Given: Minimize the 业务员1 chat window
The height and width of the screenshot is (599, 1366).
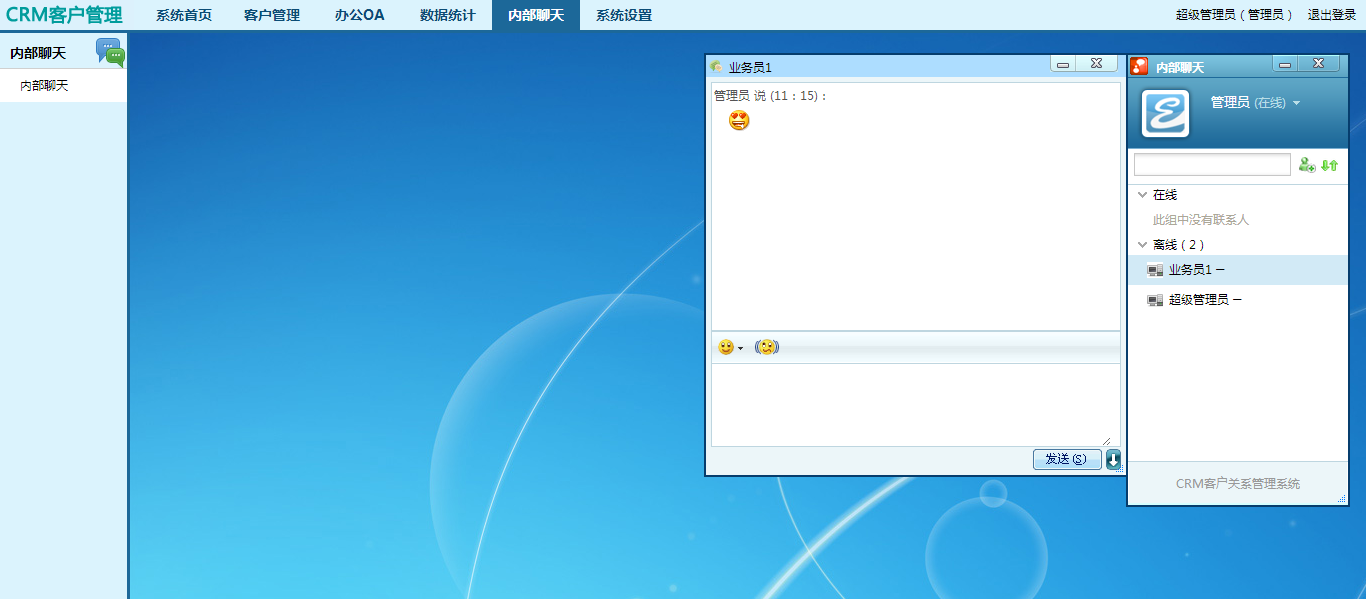Looking at the screenshot, I should tap(1063, 63).
